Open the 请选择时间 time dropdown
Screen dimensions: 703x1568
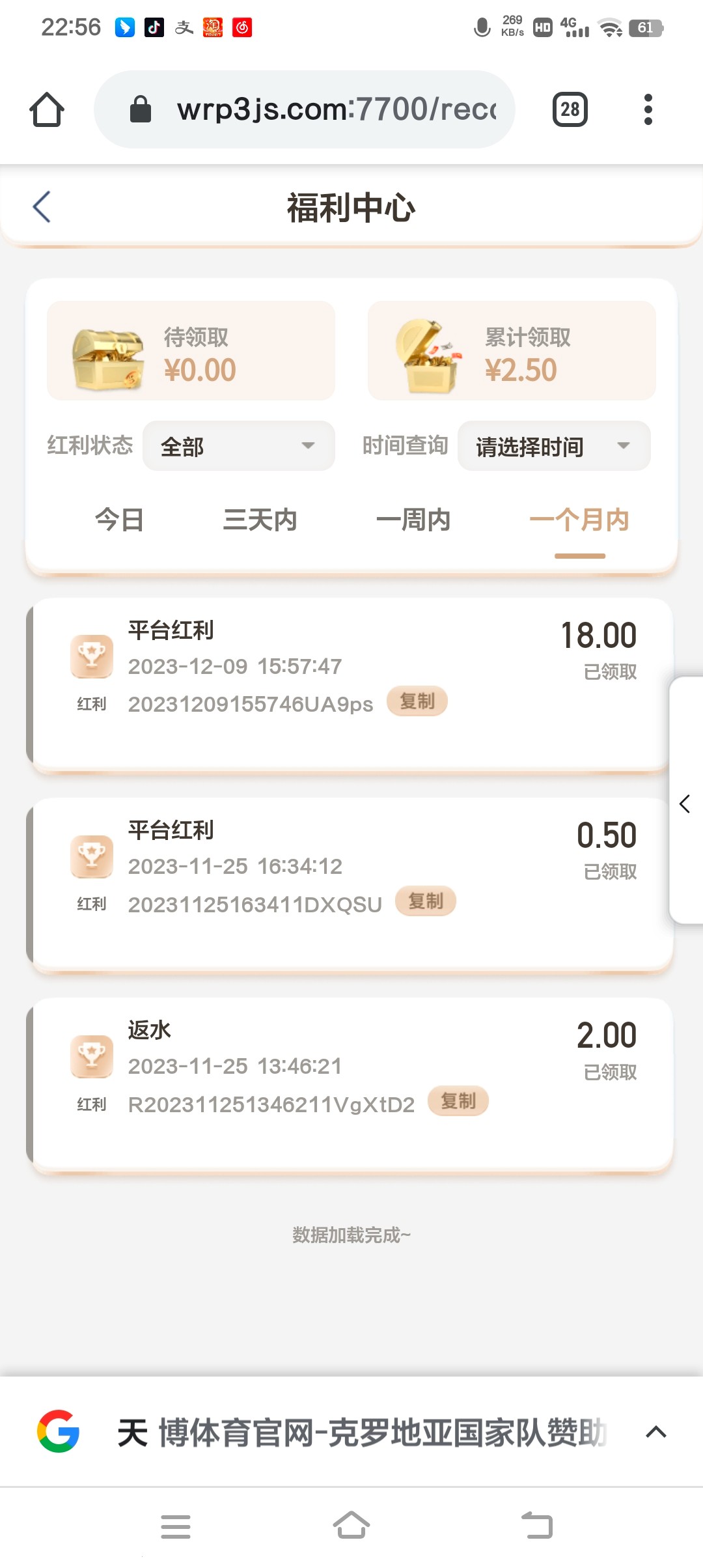coord(553,446)
